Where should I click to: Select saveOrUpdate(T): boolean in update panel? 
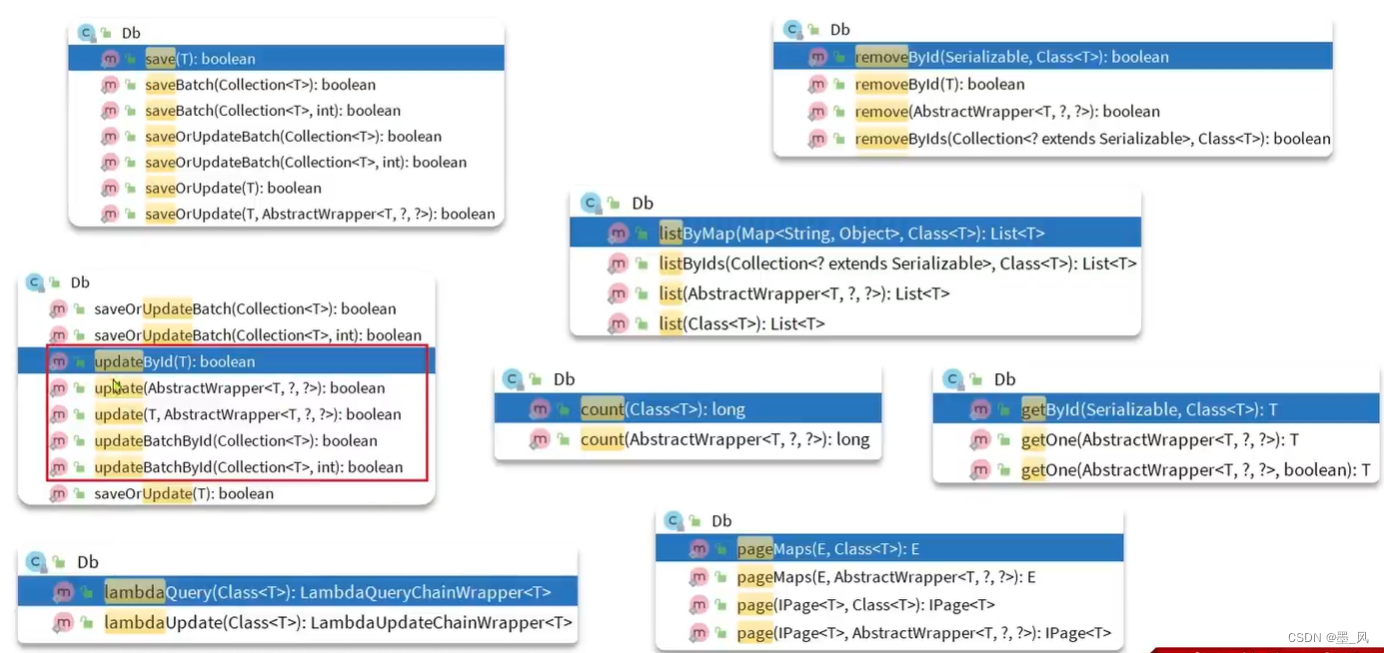click(x=184, y=493)
